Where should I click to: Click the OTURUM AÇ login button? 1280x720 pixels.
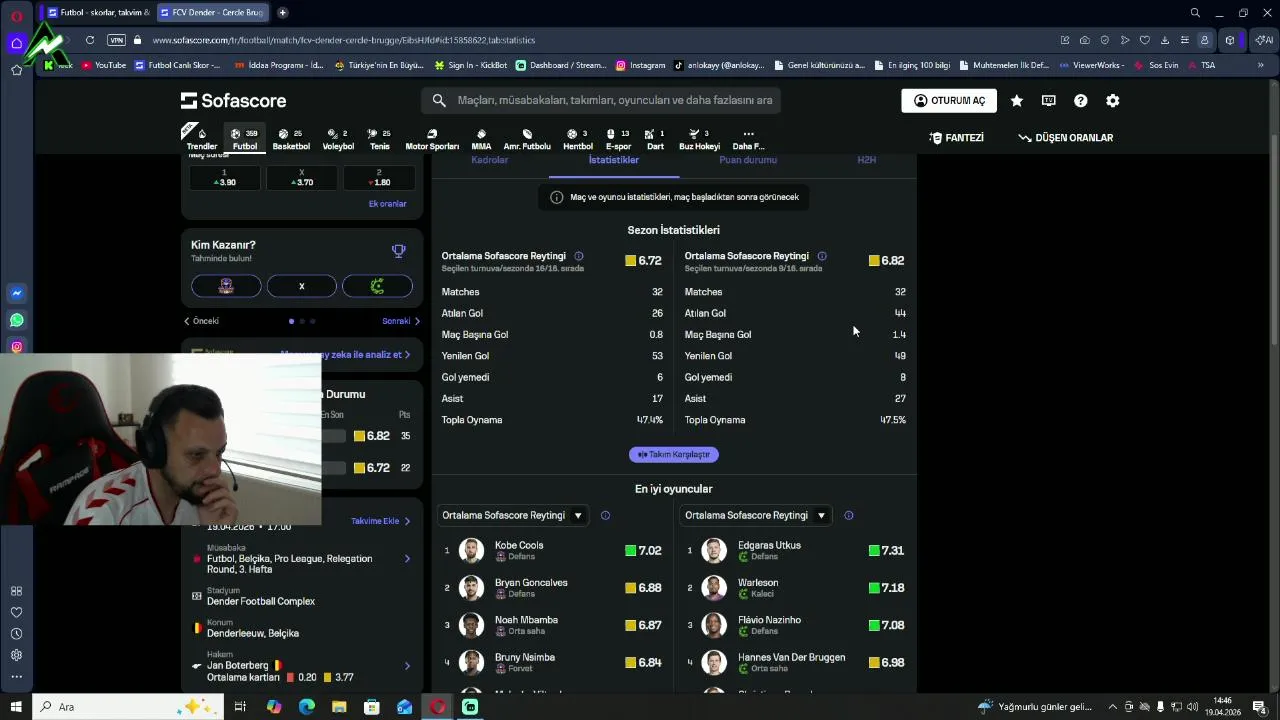tap(949, 101)
